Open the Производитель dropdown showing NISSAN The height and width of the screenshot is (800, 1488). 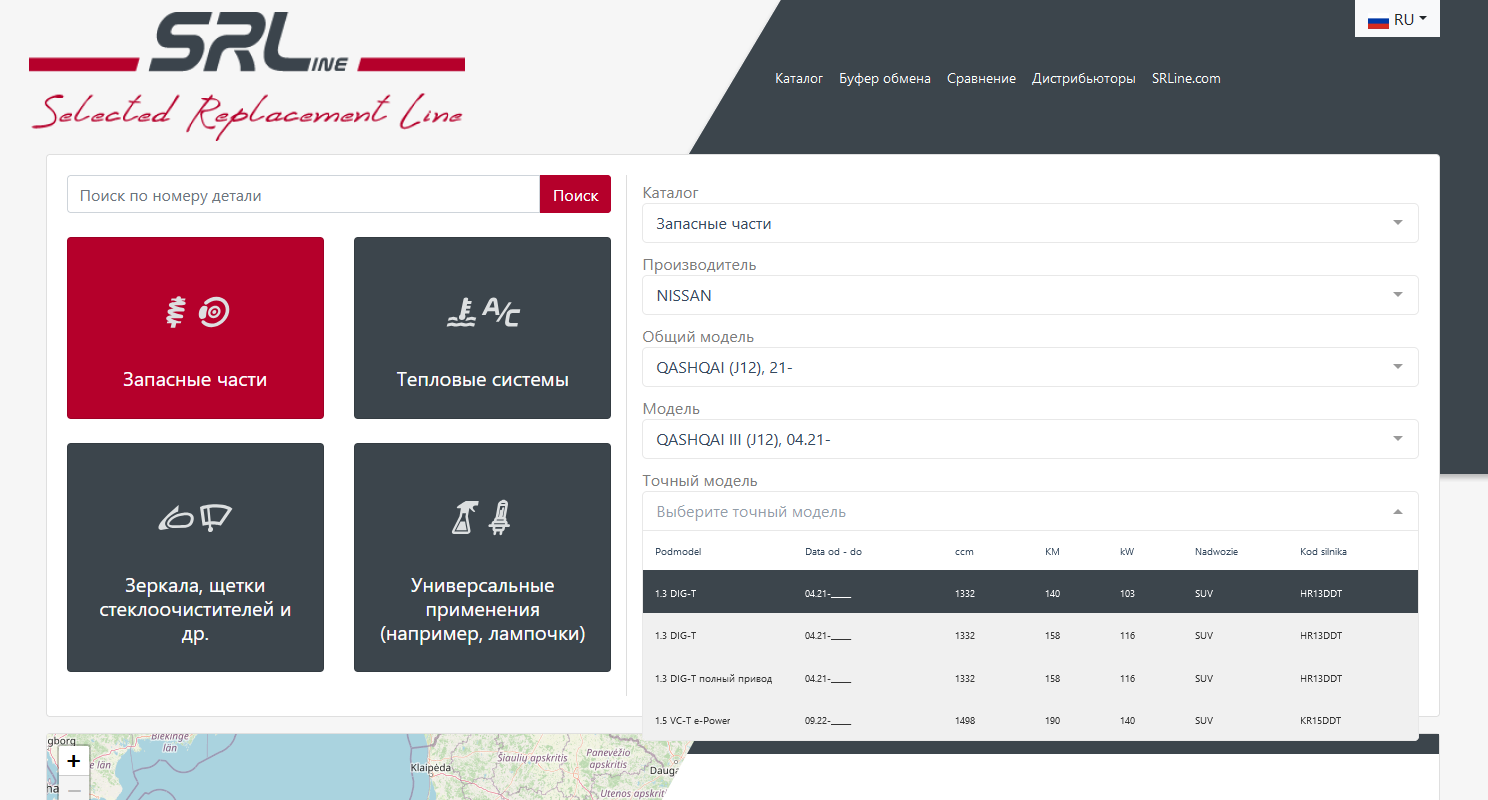pos(1030,295)
